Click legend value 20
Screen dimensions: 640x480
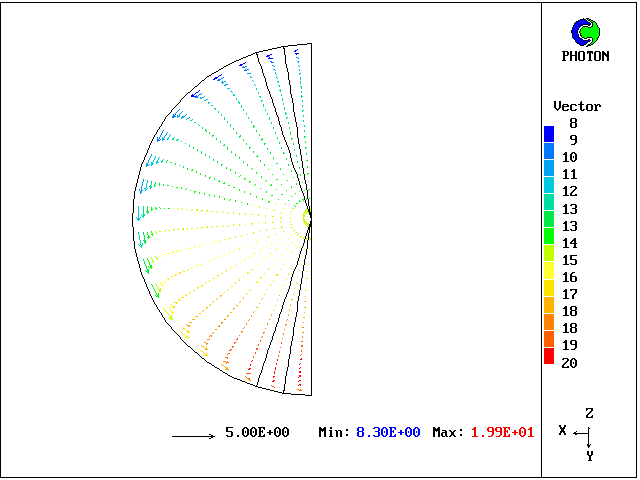pyautogui.click(x=569, y=363)
